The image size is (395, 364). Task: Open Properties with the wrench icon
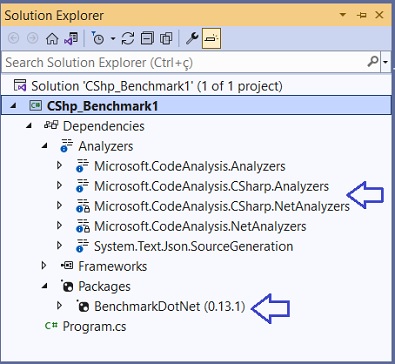pyautogui.click(x=192, y=39)
